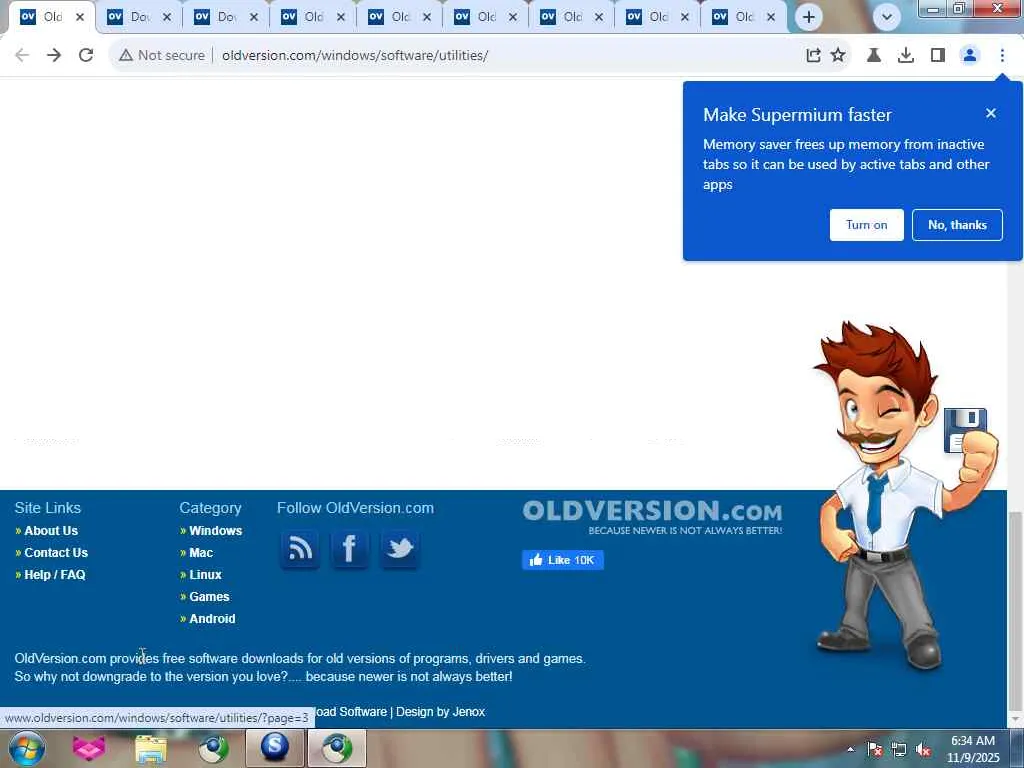Bookmark this page with the star icon

838,56
